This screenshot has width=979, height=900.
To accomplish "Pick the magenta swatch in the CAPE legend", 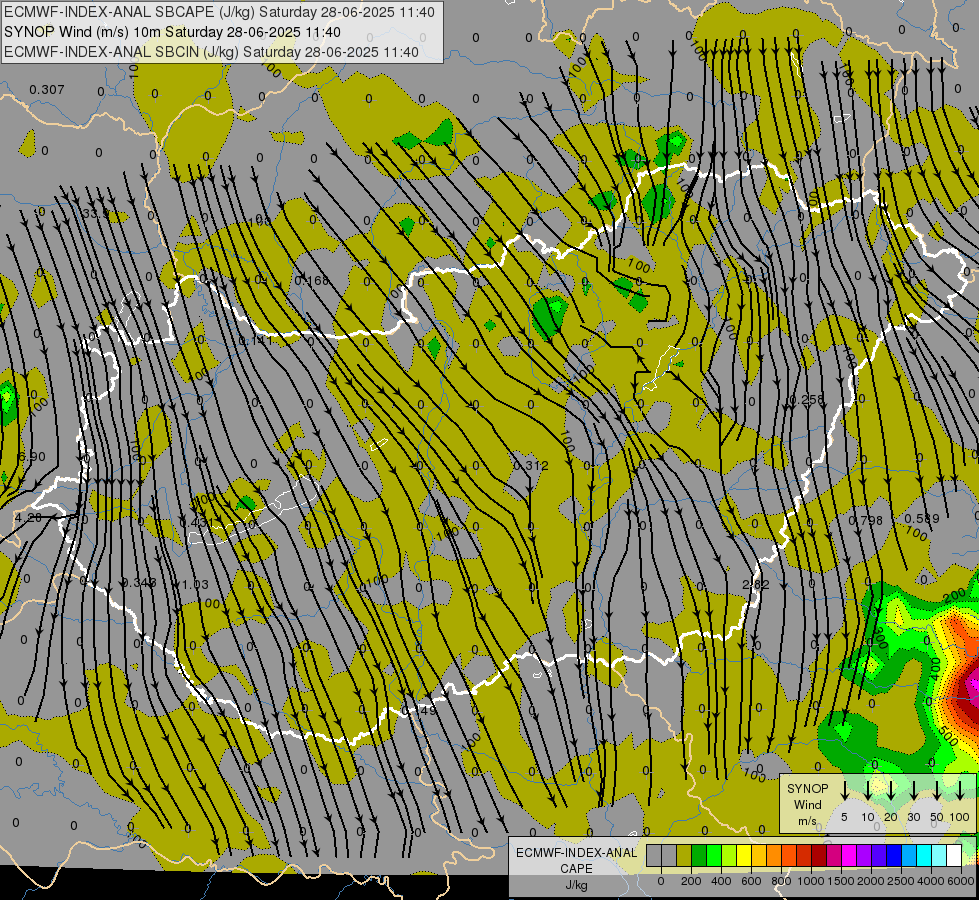I will [x=849, y=855].
